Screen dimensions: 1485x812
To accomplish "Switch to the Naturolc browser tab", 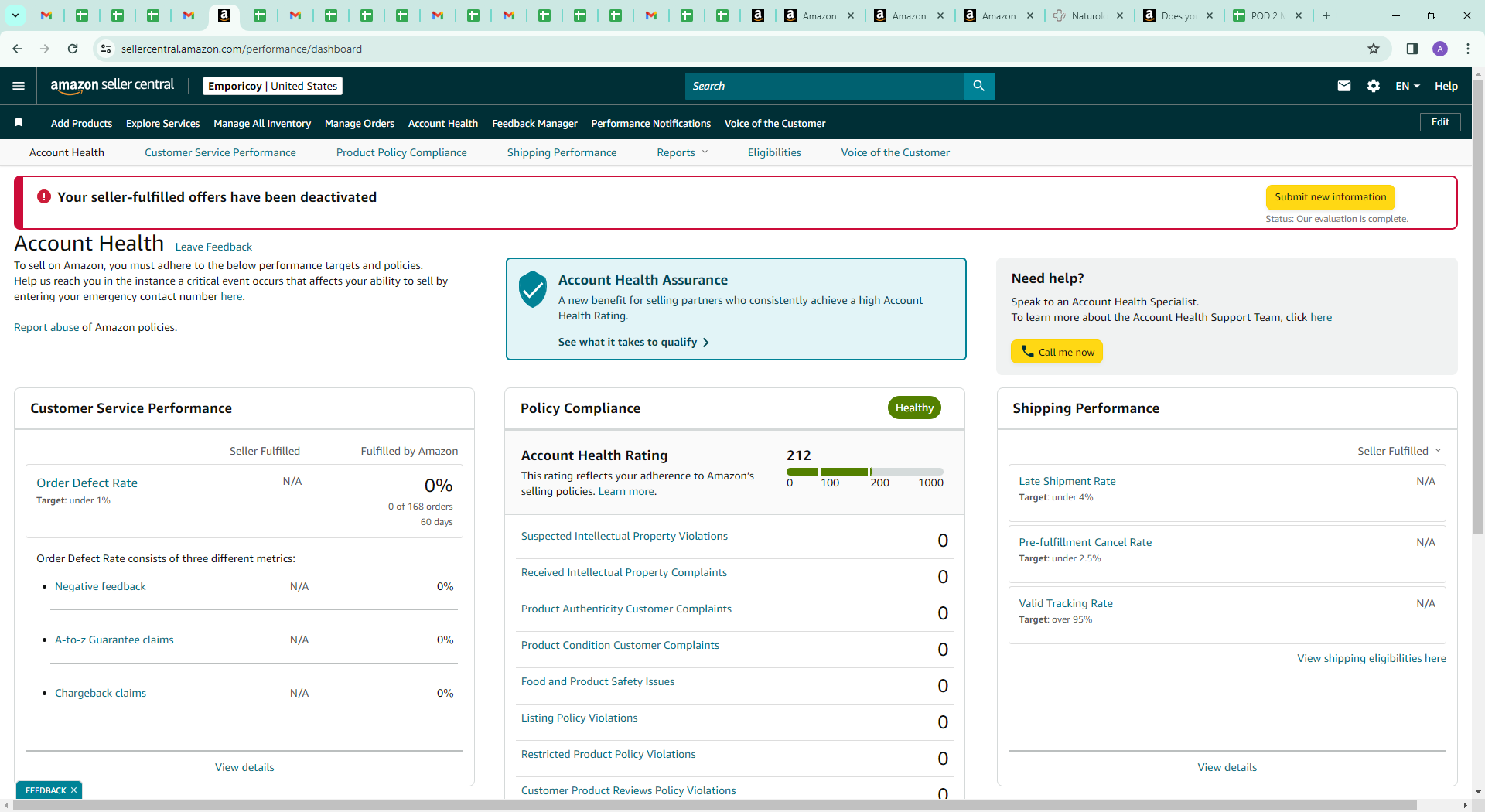I will pos(1086,15).
